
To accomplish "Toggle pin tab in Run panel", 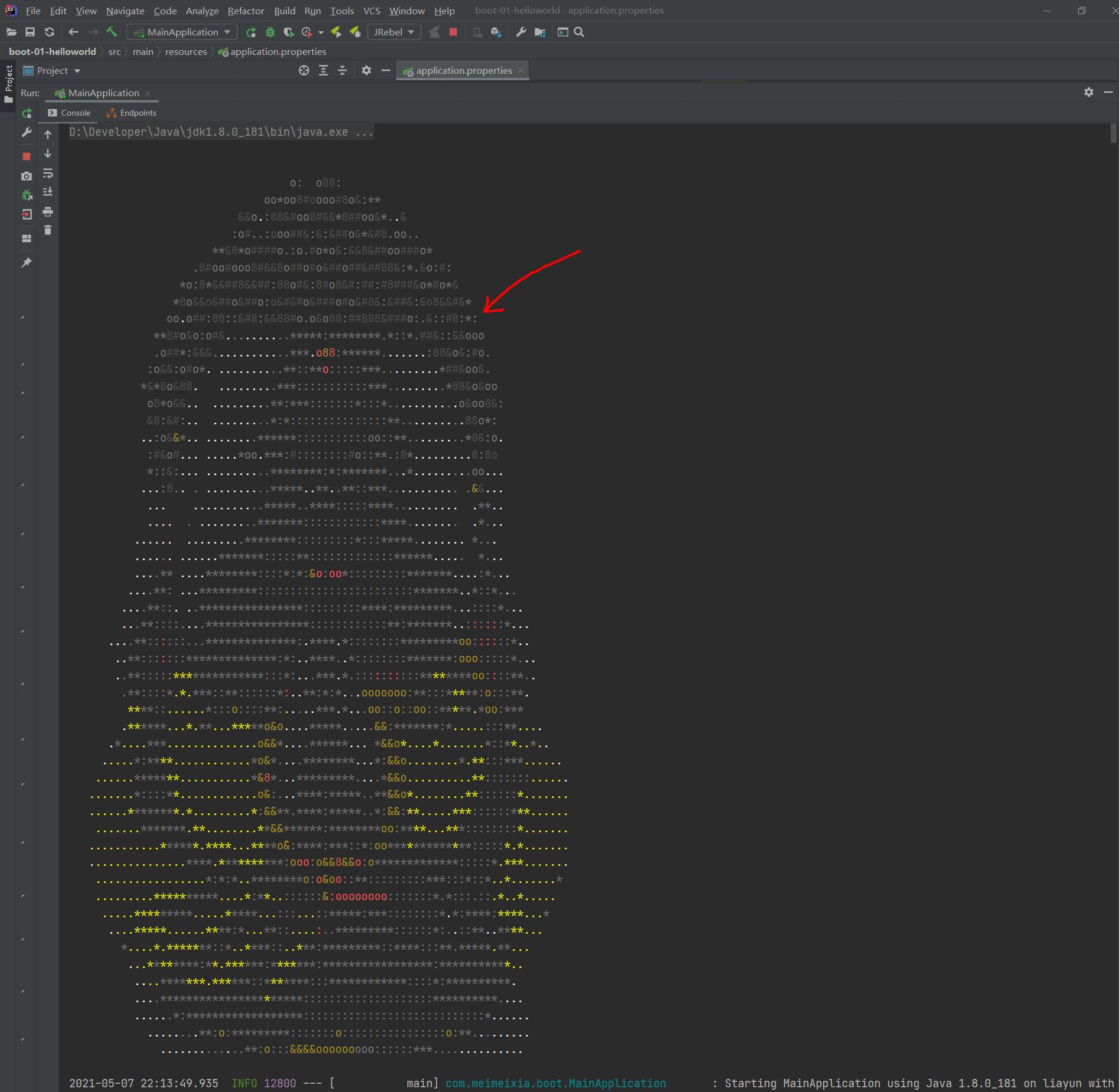I will [x=27, y=263].
